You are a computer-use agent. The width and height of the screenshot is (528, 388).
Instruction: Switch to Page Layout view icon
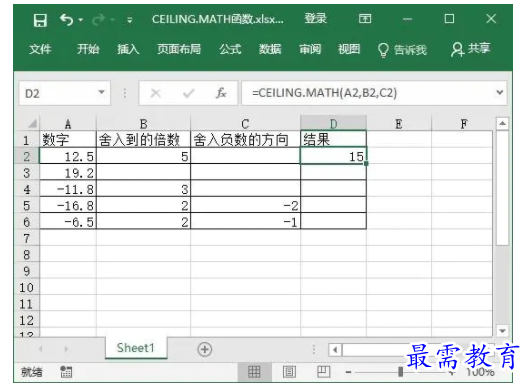(289, 372)
